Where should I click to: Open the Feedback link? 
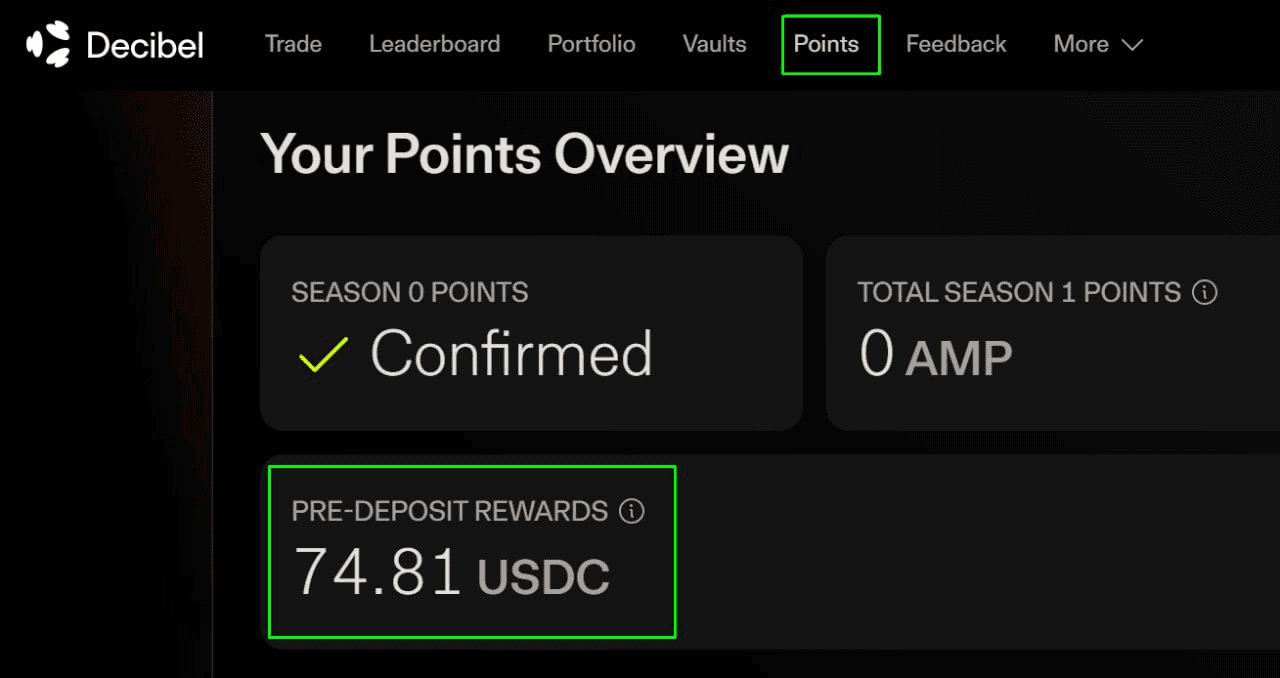956,44
